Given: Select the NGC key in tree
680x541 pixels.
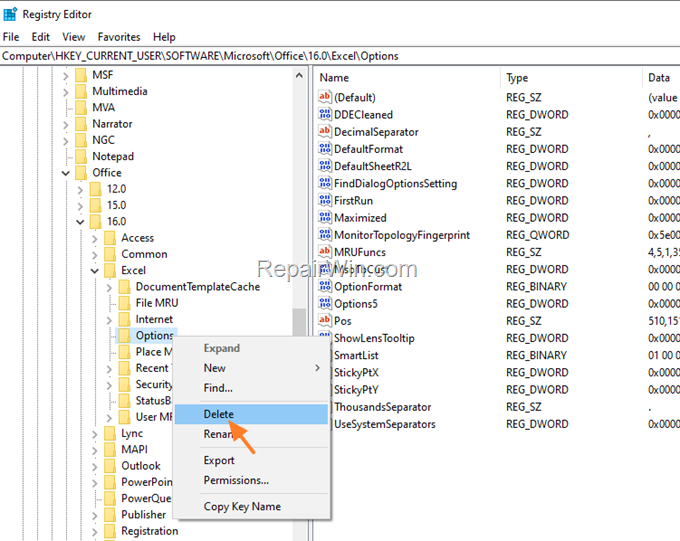Looking at the screenshot, I should (103, 140).
